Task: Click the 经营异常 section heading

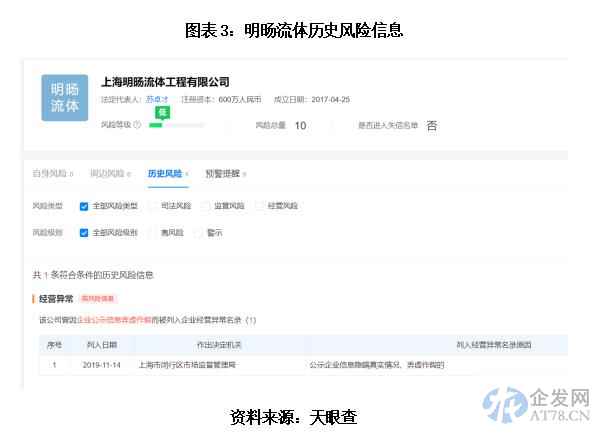Action: tap(56, 299)
